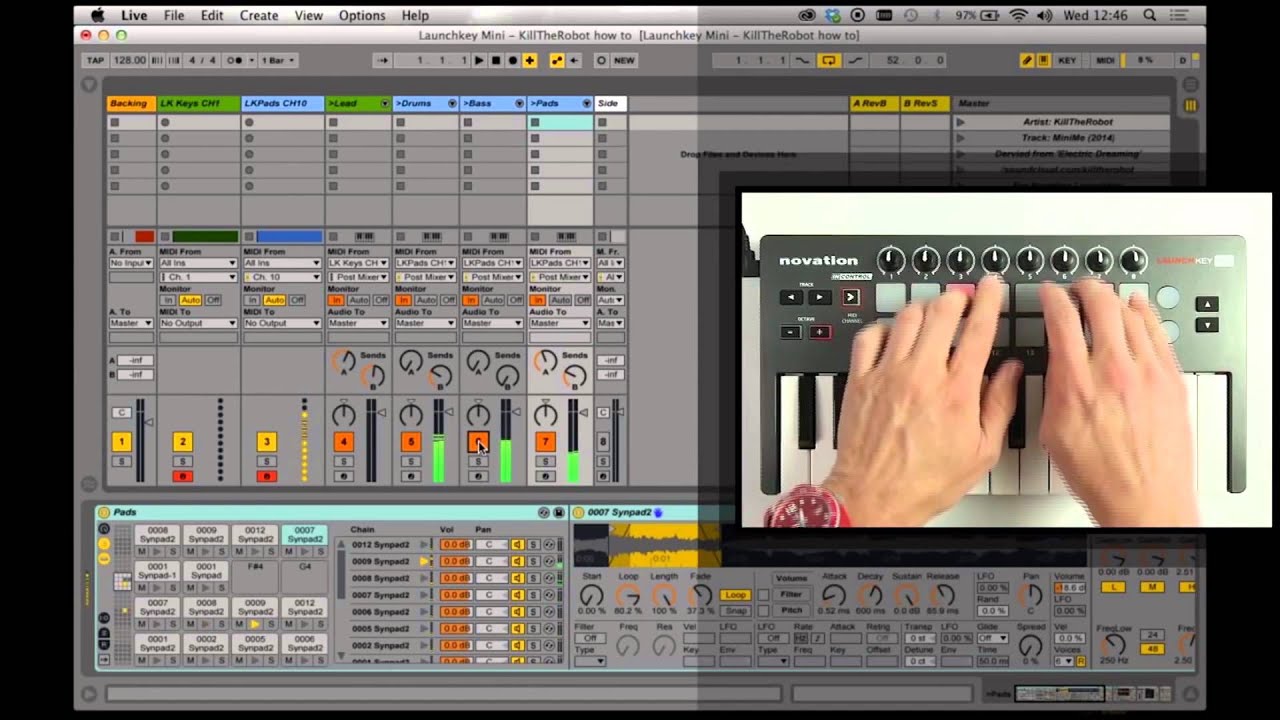This screenshot has height=720, width=1280.
Task: Unfold the >Drums group track arrow
Action: pyautogui.click(x=452, y=103)
